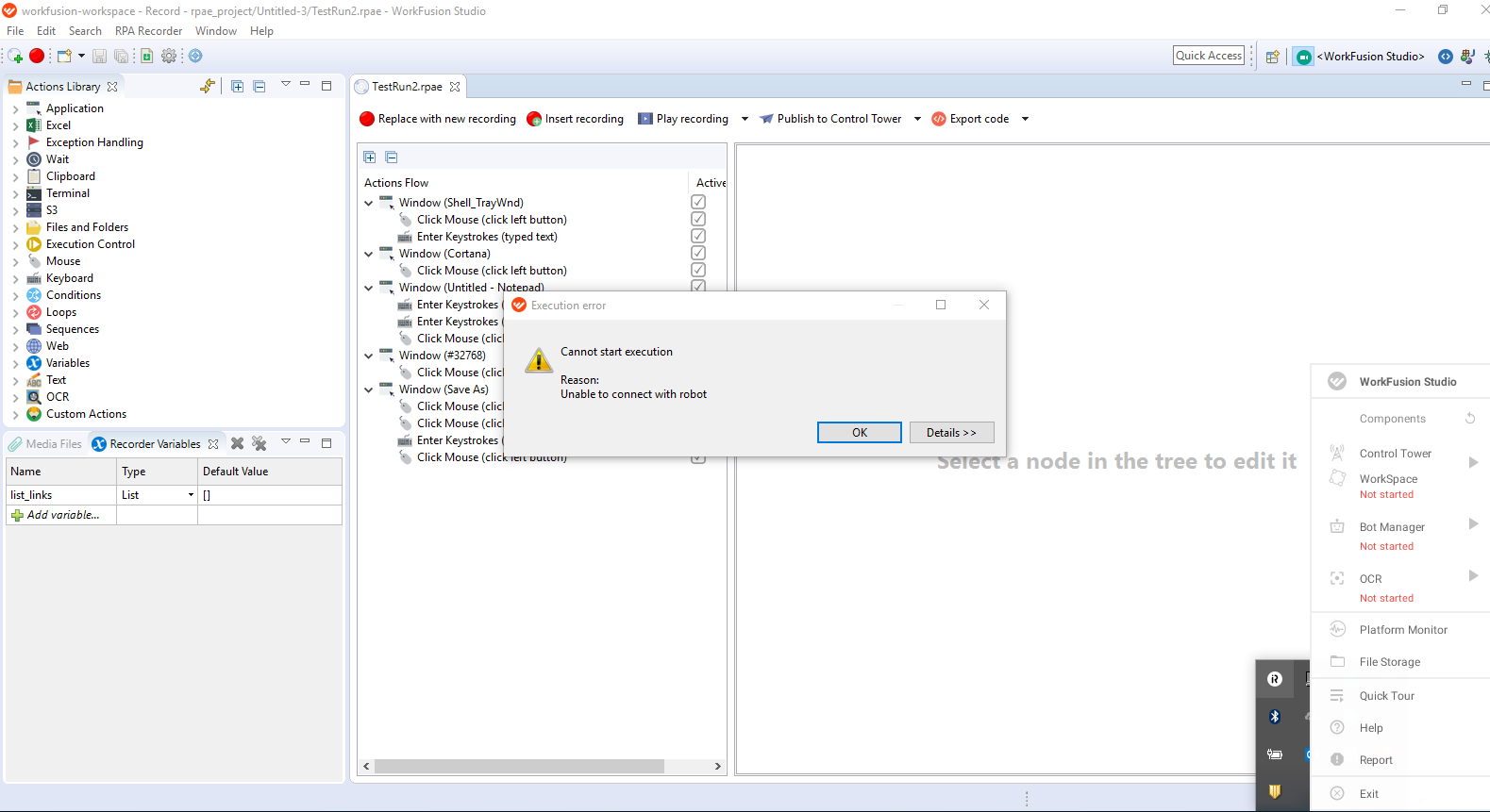
Task: Collapse the Window (Shell_TrayWnd) node
Action: (369, 203)
